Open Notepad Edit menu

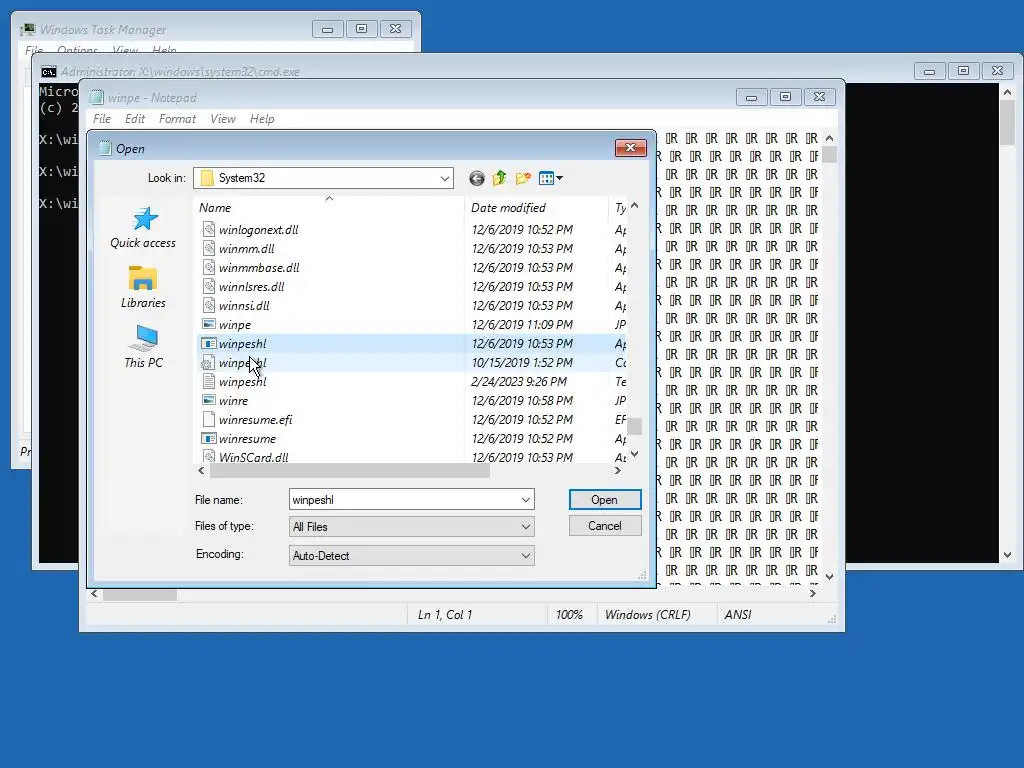click(x=135, y=119)
